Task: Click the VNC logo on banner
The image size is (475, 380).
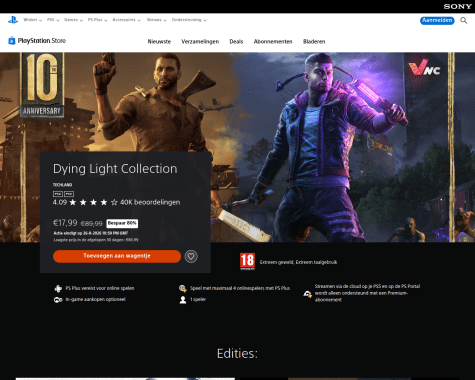Action: [424, 68]
